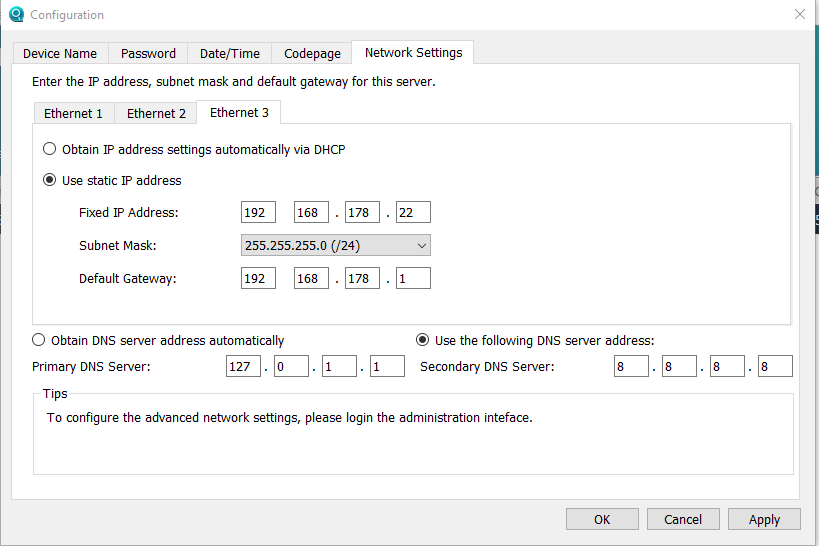Switch to the Codepage tab

[312, 54]
